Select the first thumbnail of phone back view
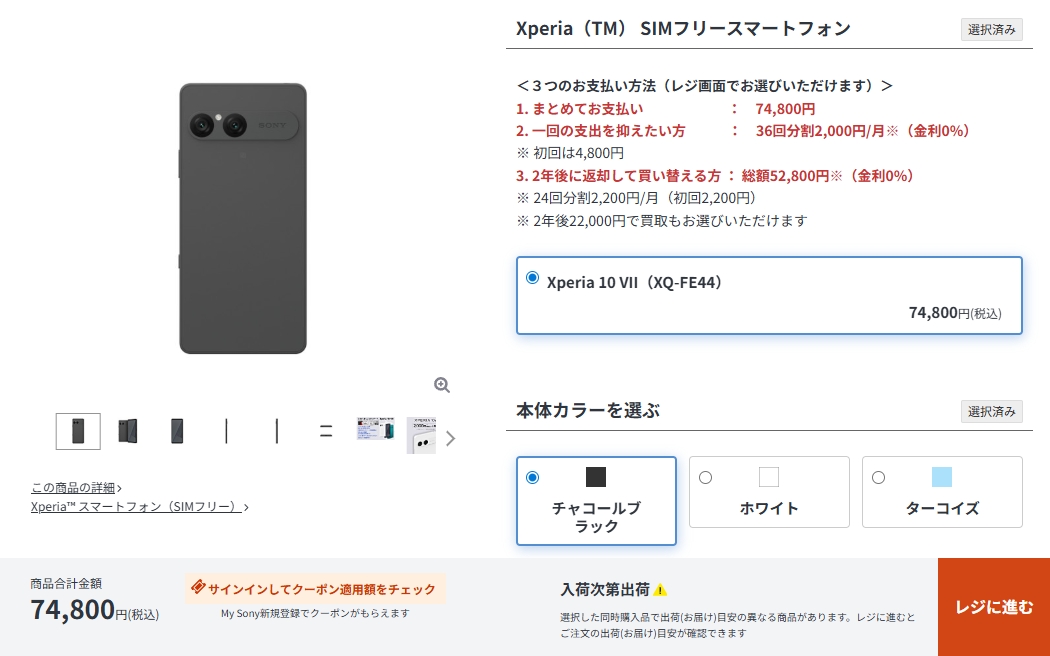The width and height of the screenshot is (1050, 656). click(78, 431)
